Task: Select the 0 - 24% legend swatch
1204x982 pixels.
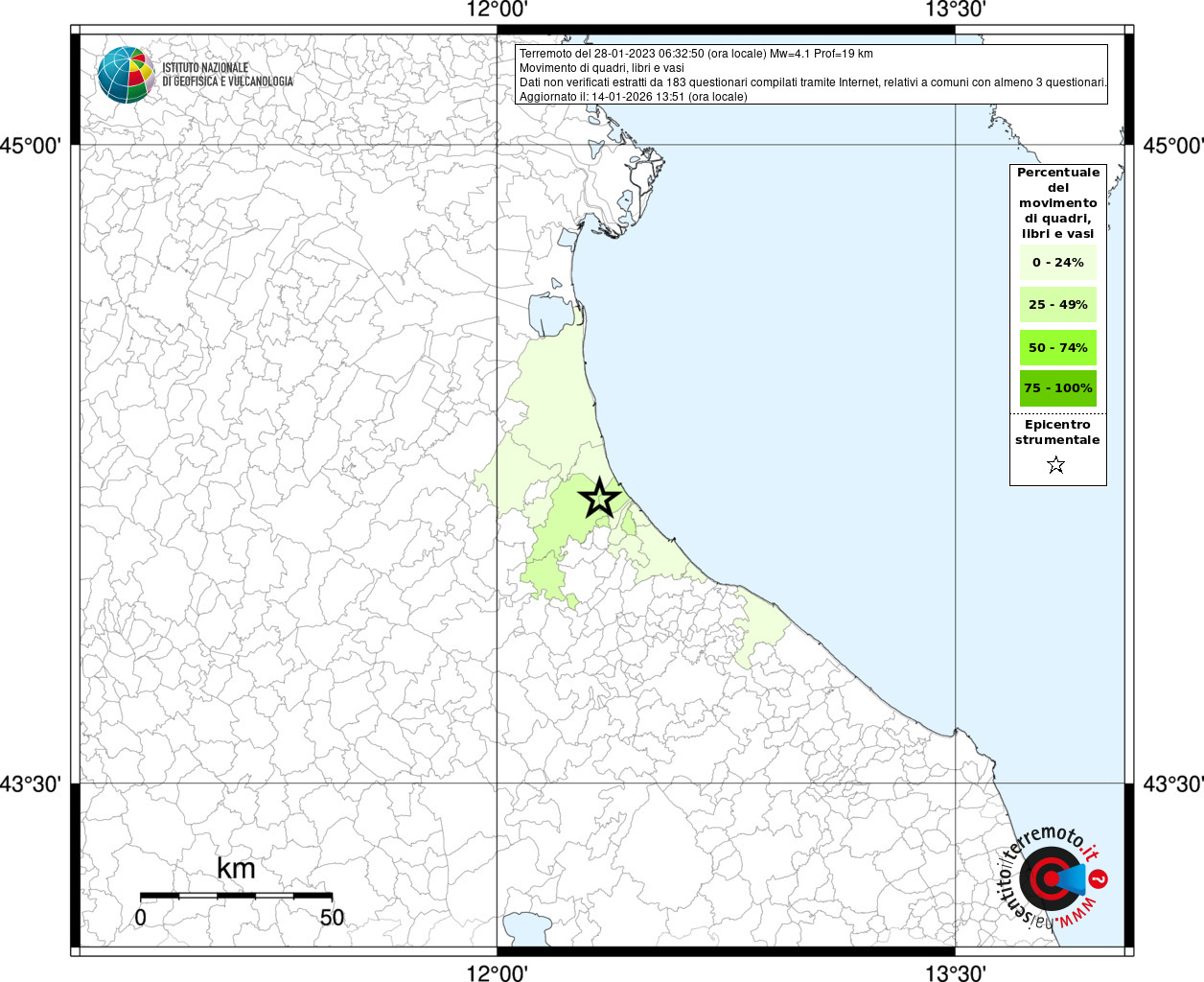Action: point(1058,262)
